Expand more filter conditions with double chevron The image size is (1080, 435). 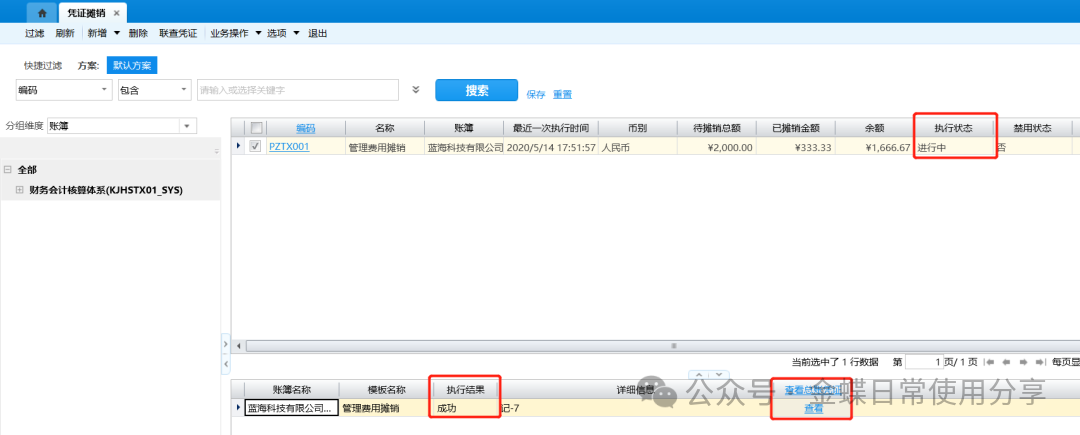pos(416,90)
